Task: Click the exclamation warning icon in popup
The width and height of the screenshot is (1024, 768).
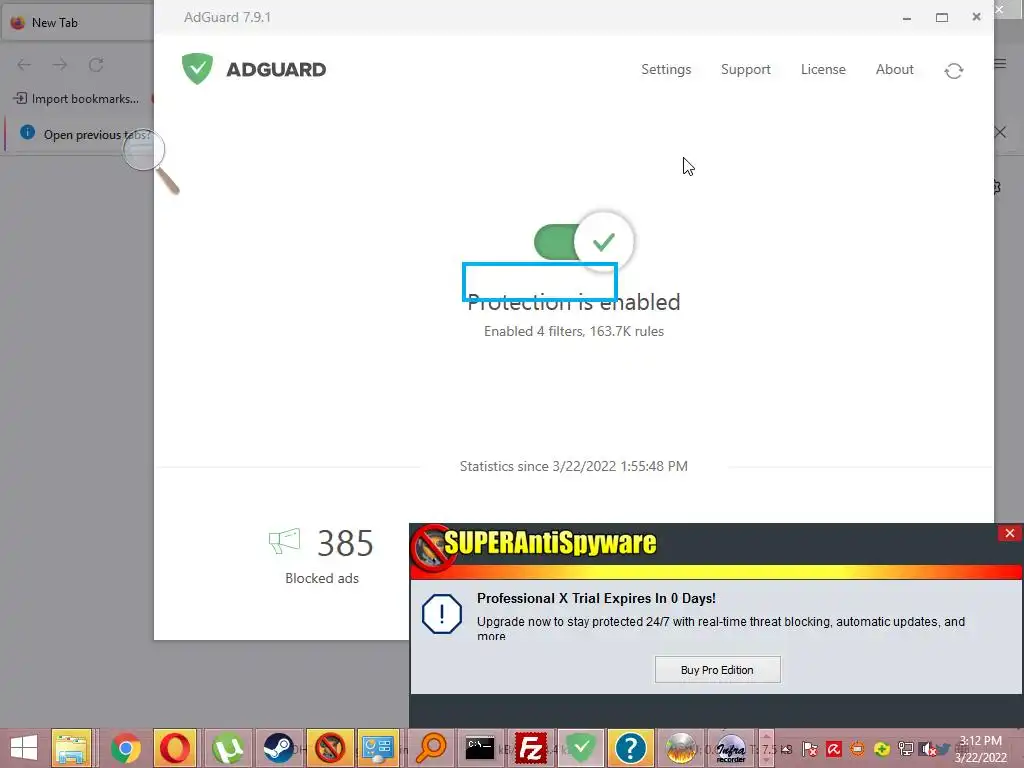Action: [x=441, y=613]
